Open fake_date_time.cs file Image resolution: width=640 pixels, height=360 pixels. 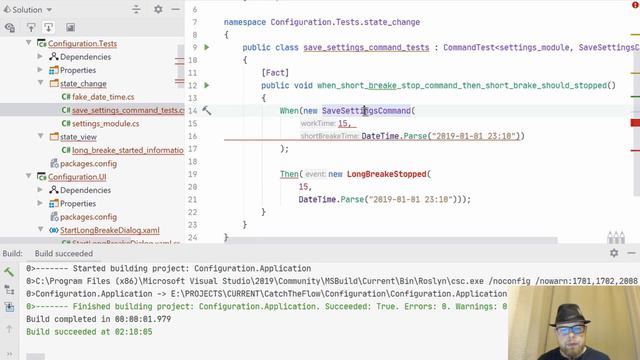pos(103,97)
